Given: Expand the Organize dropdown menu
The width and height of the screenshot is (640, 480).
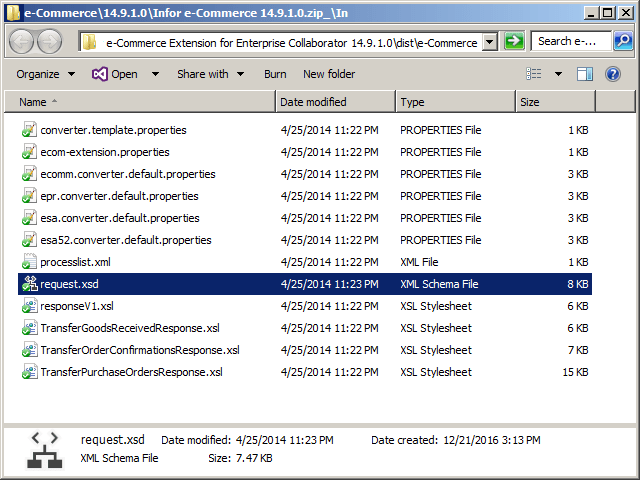Looking at the screenshot, I should (x=45, y=74).
